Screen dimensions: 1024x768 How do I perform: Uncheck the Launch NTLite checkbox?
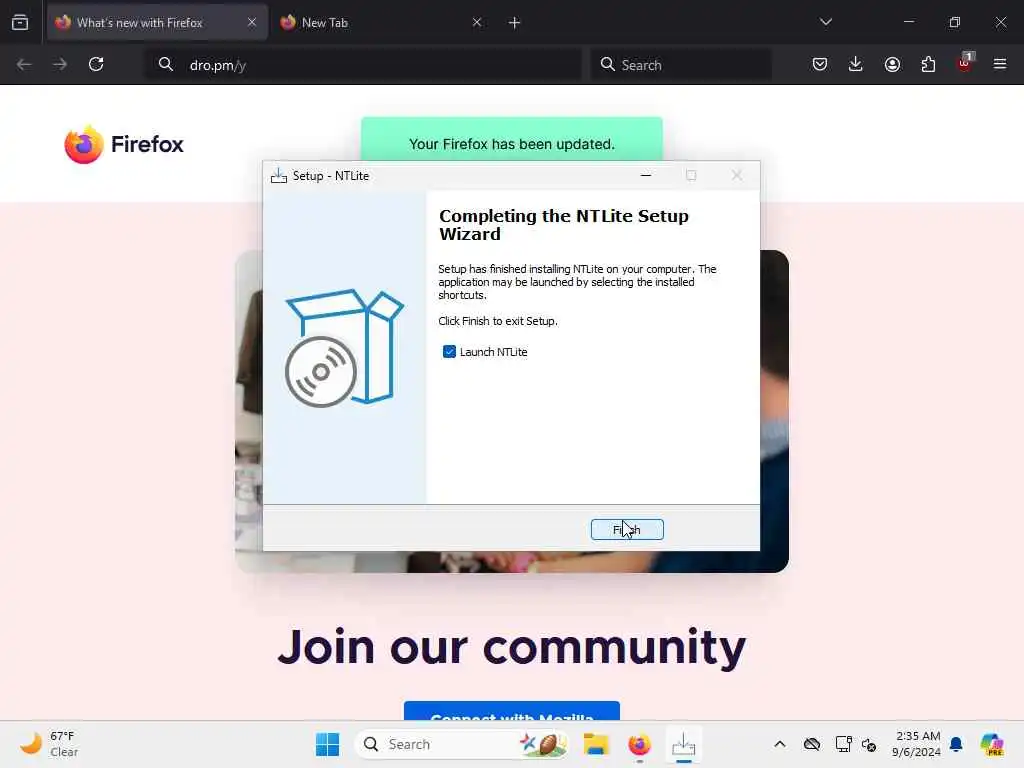coord(449,352)
